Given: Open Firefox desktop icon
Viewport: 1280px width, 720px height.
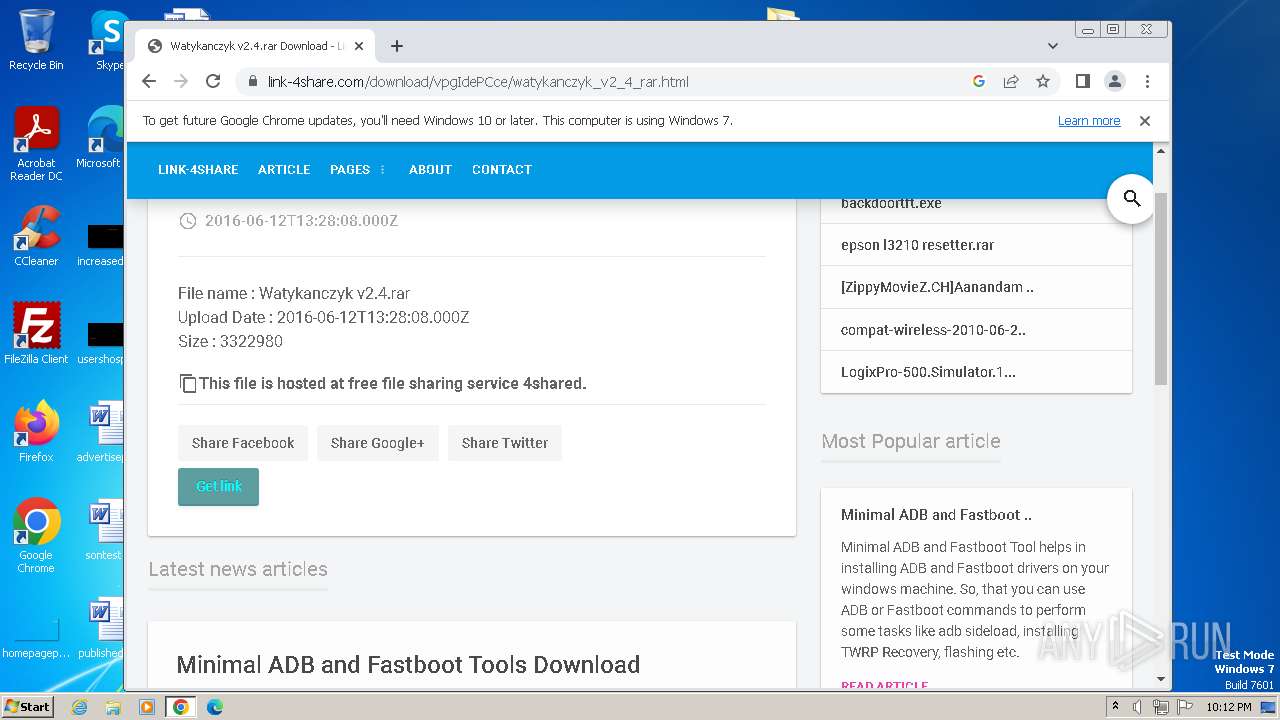Looking at the screenshot, I should (x=36, y=432).
